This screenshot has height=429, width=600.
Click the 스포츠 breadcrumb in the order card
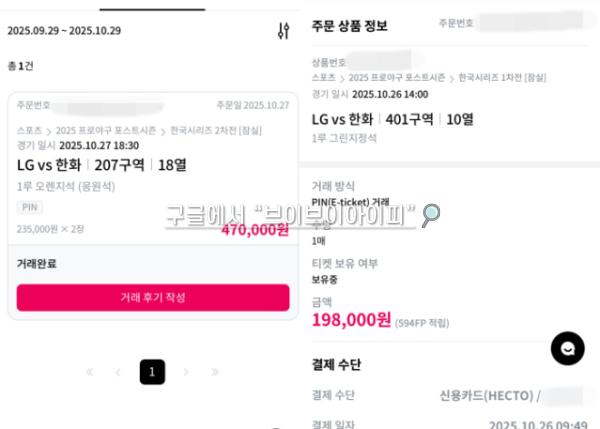click(29, 131)
